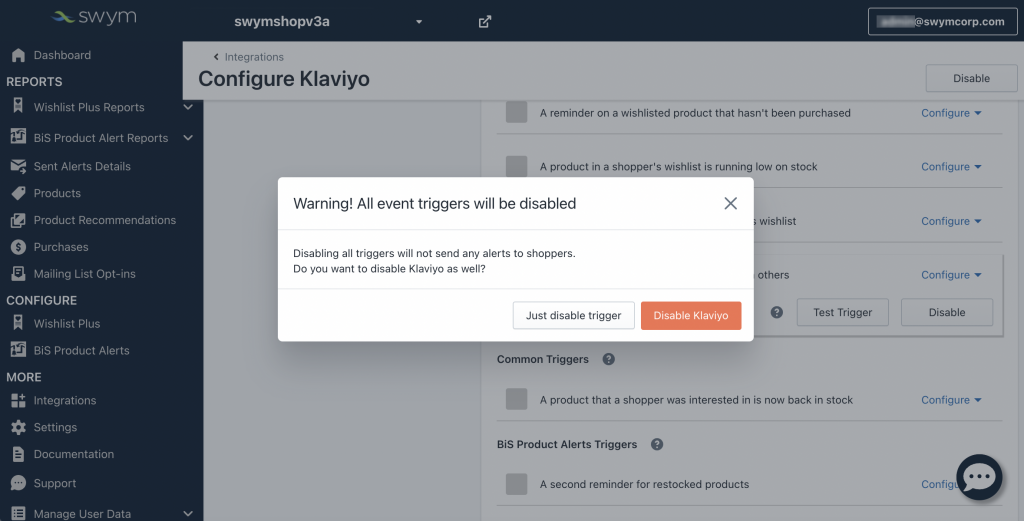Expand Configure for low on stock trigger
This screenshot has width=1024, height=521.
pos(952,166)
